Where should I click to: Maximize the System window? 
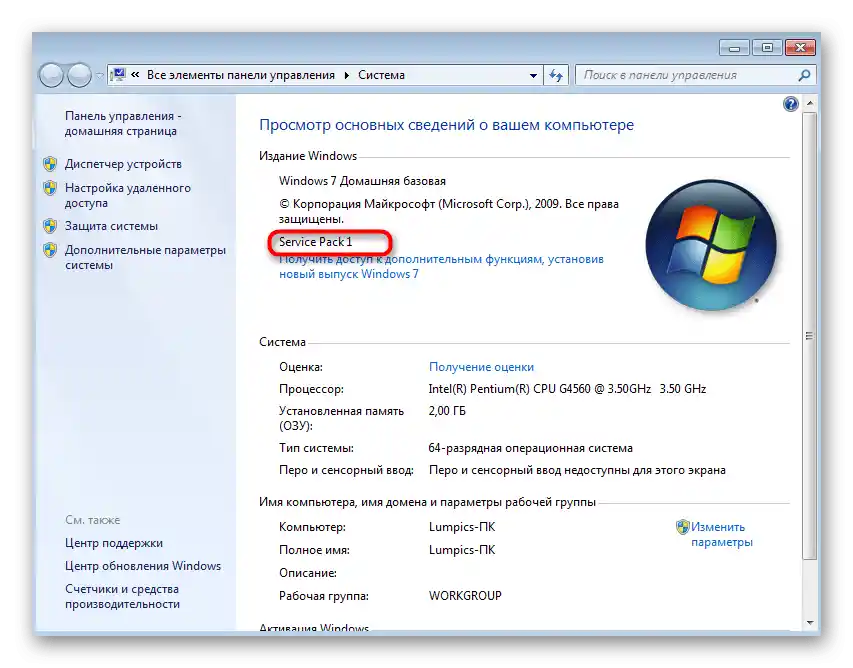pyautogui.click(x=767, y=48)
